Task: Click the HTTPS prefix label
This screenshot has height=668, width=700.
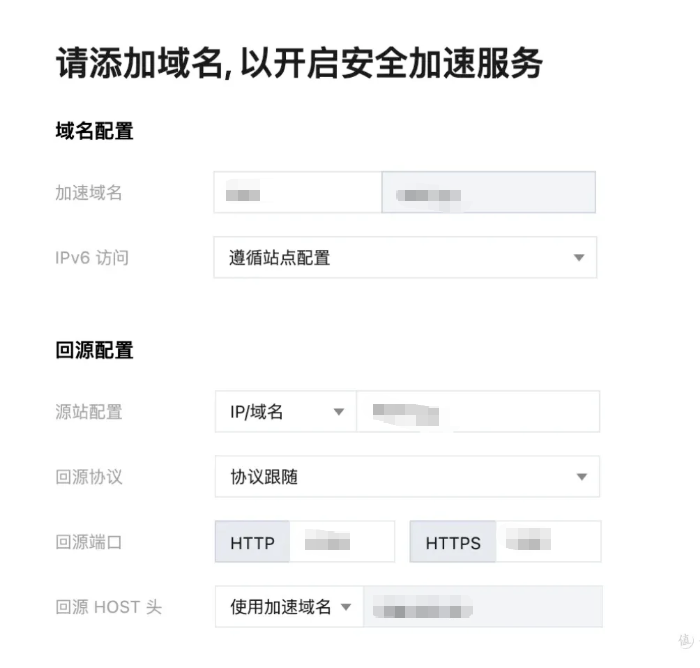Action: pyautogui.click(x=453, y=543)
